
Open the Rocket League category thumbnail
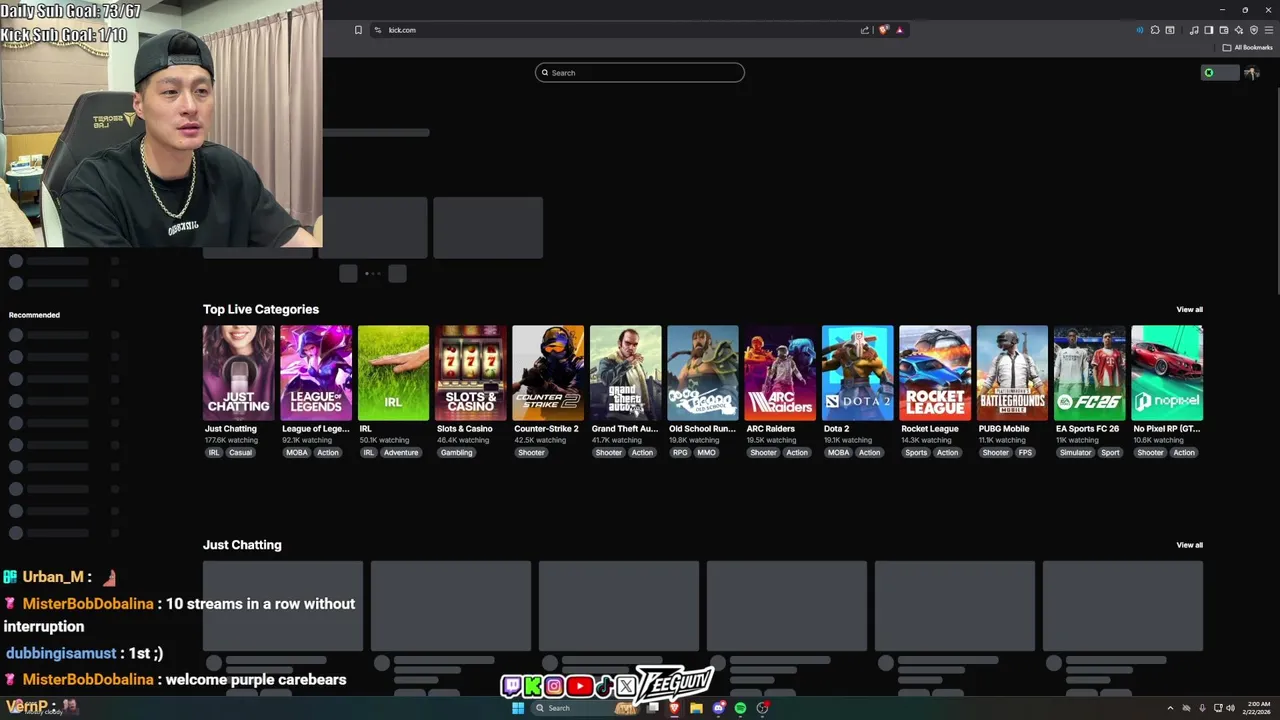[935, 372]
